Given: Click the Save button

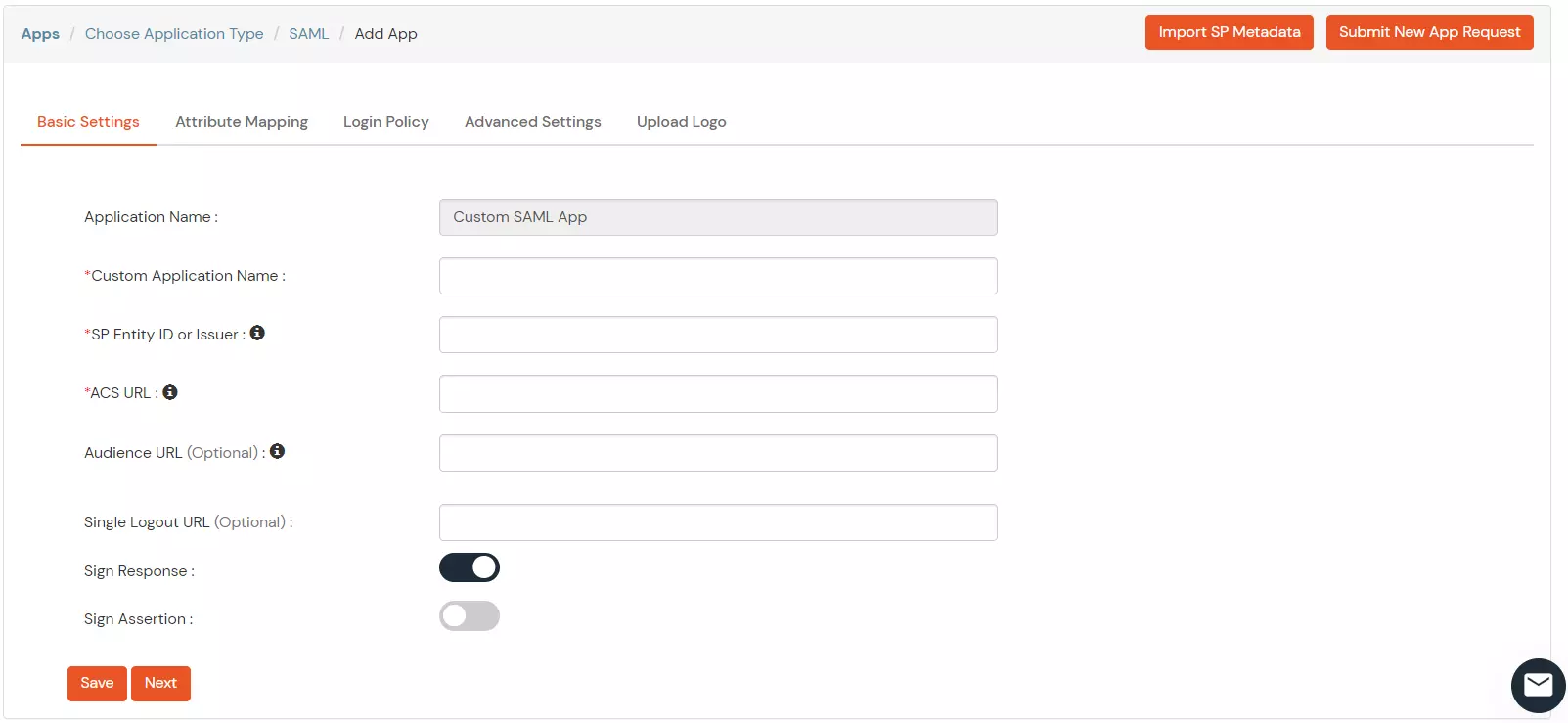Looking at the screenshot, I should tap(97, 683).
